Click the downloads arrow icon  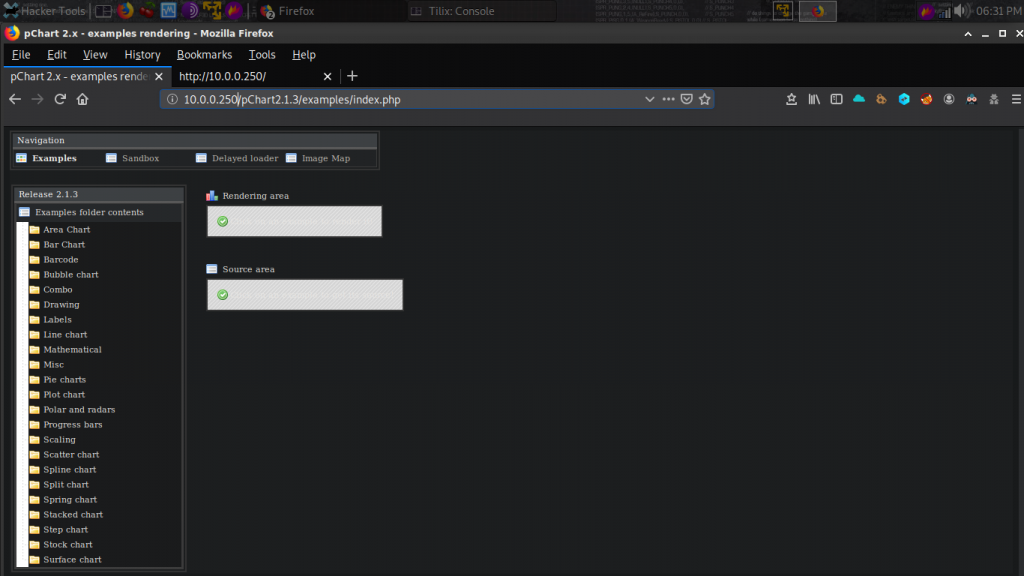(791, 99)
